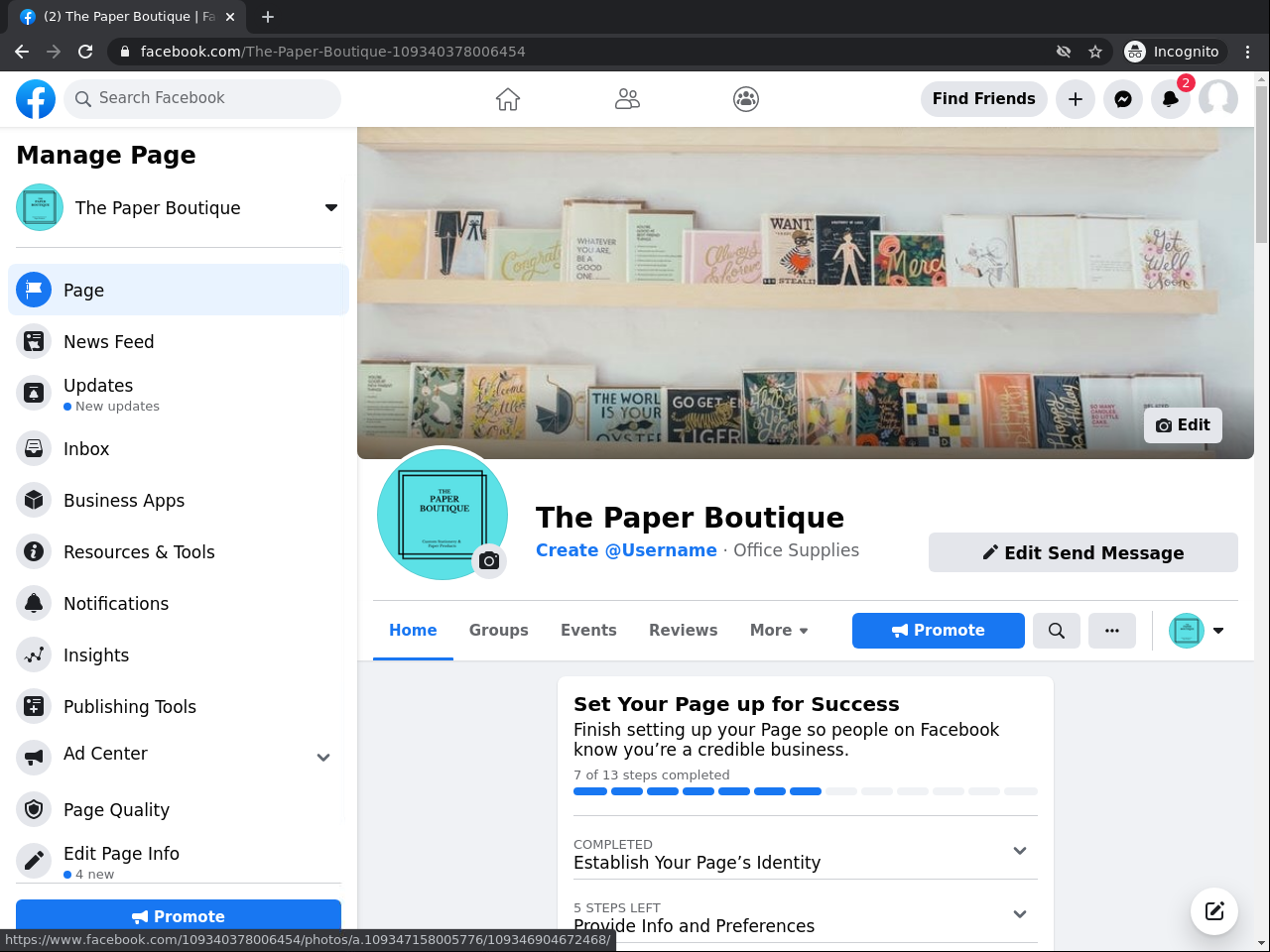Image resolution: width=1270 pixels, height=952 pixels.
Task: Open Edit Page Info in sidebar
Action: tap(179, 861)
